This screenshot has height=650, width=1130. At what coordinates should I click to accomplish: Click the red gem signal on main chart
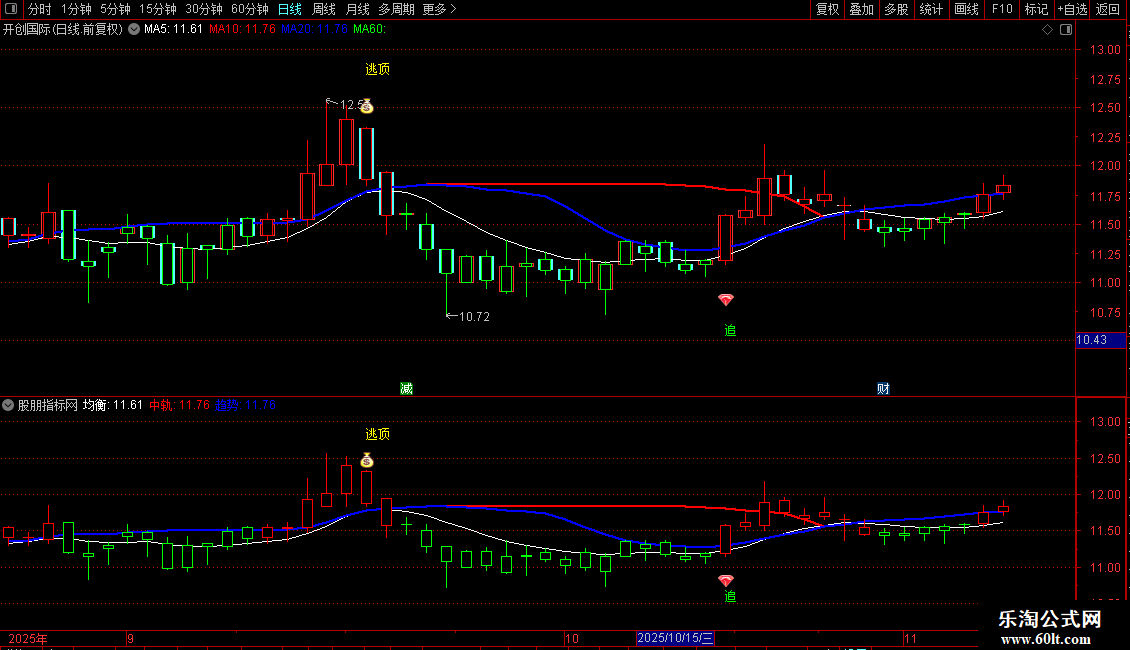pyautogui.click(x=726, y=299)
